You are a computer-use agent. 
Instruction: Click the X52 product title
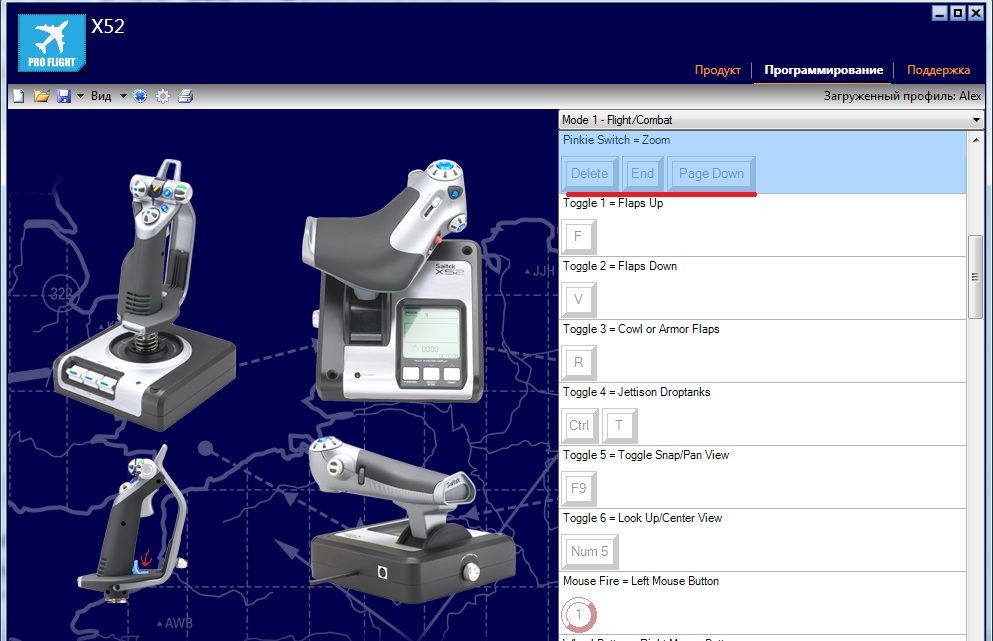pyautogui.click(x=108, y=26)
